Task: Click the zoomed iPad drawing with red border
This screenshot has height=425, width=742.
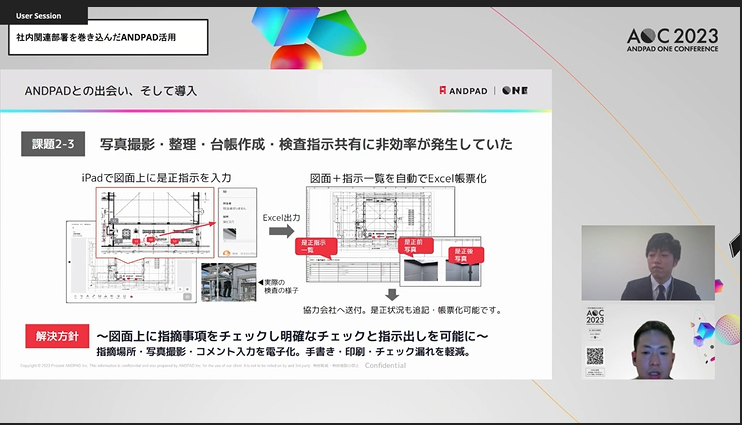Action: click(x=155, y=222)
